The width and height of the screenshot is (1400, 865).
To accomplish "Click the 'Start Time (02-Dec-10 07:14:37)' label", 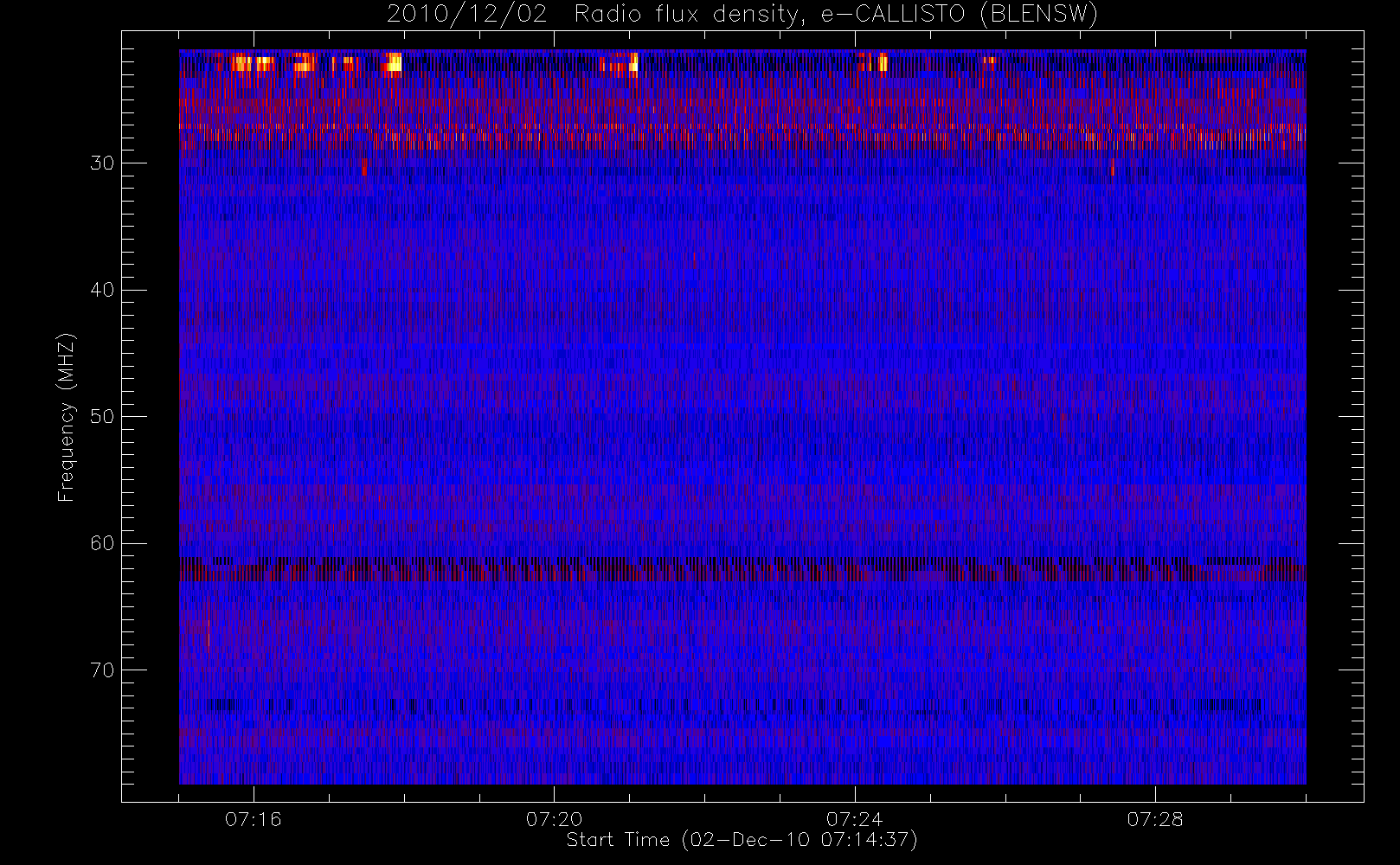I will point(742,840).
